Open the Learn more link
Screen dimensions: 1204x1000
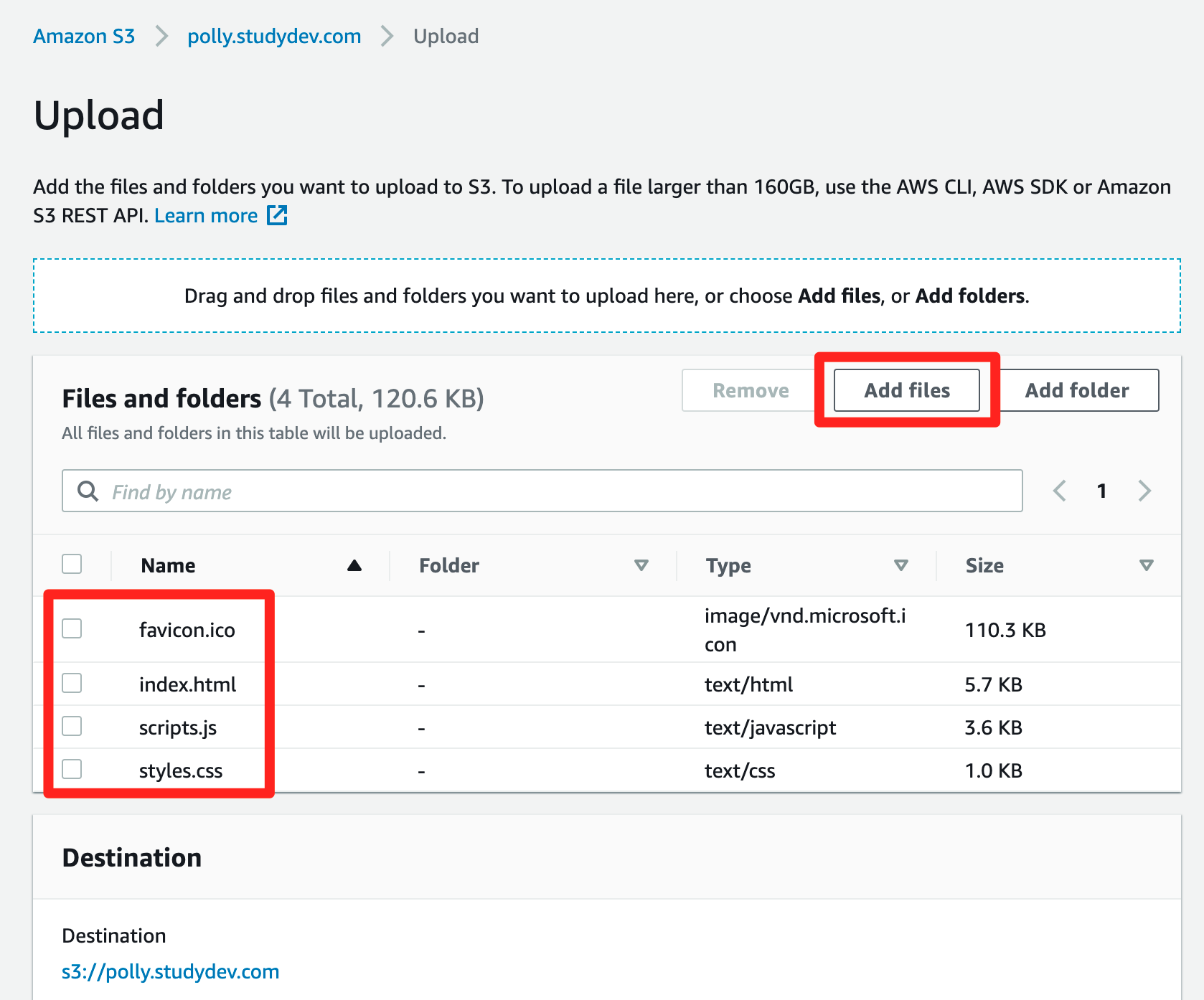[206, 215]
